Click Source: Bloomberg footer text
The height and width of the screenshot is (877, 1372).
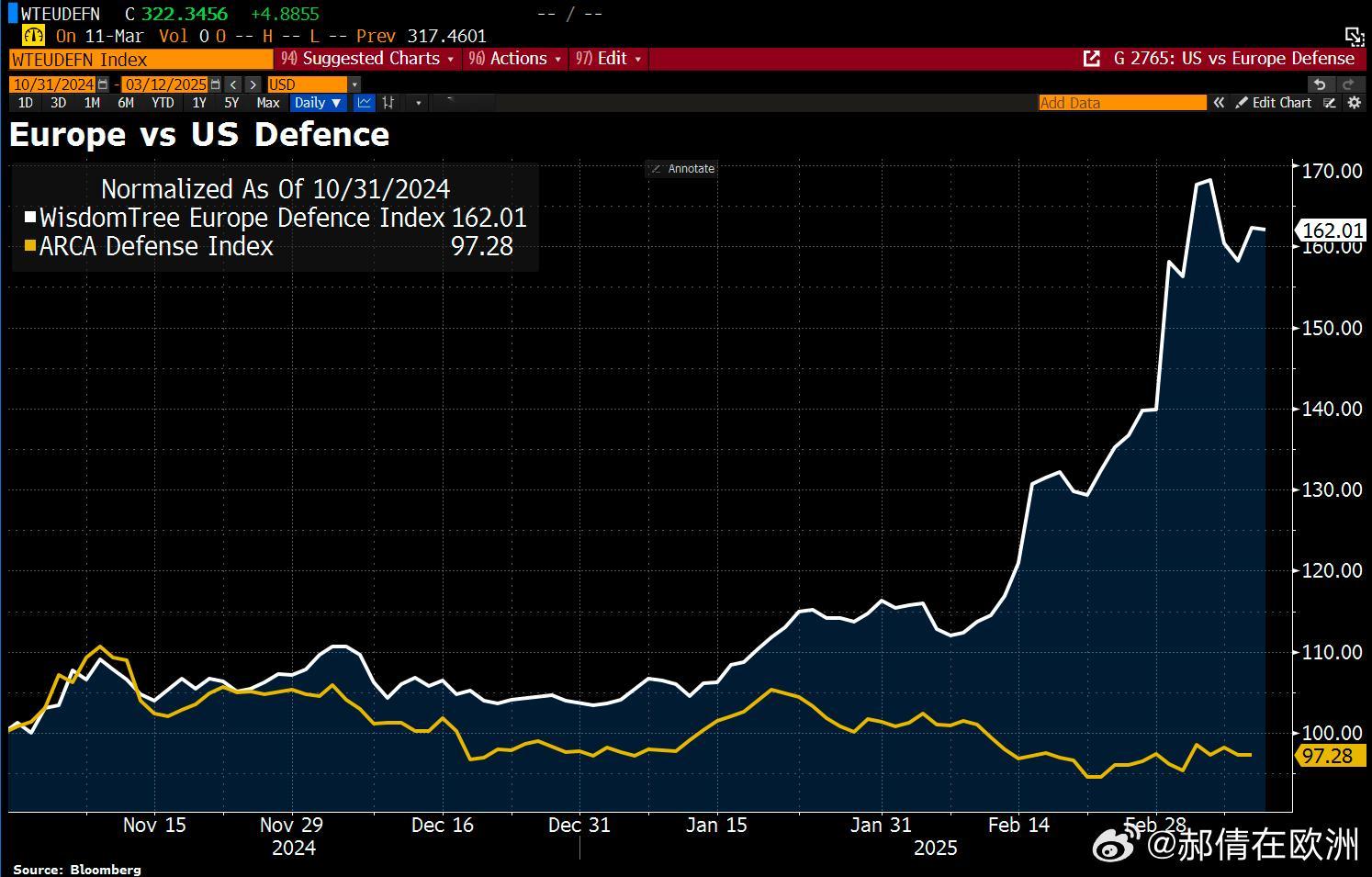[77, 869]
